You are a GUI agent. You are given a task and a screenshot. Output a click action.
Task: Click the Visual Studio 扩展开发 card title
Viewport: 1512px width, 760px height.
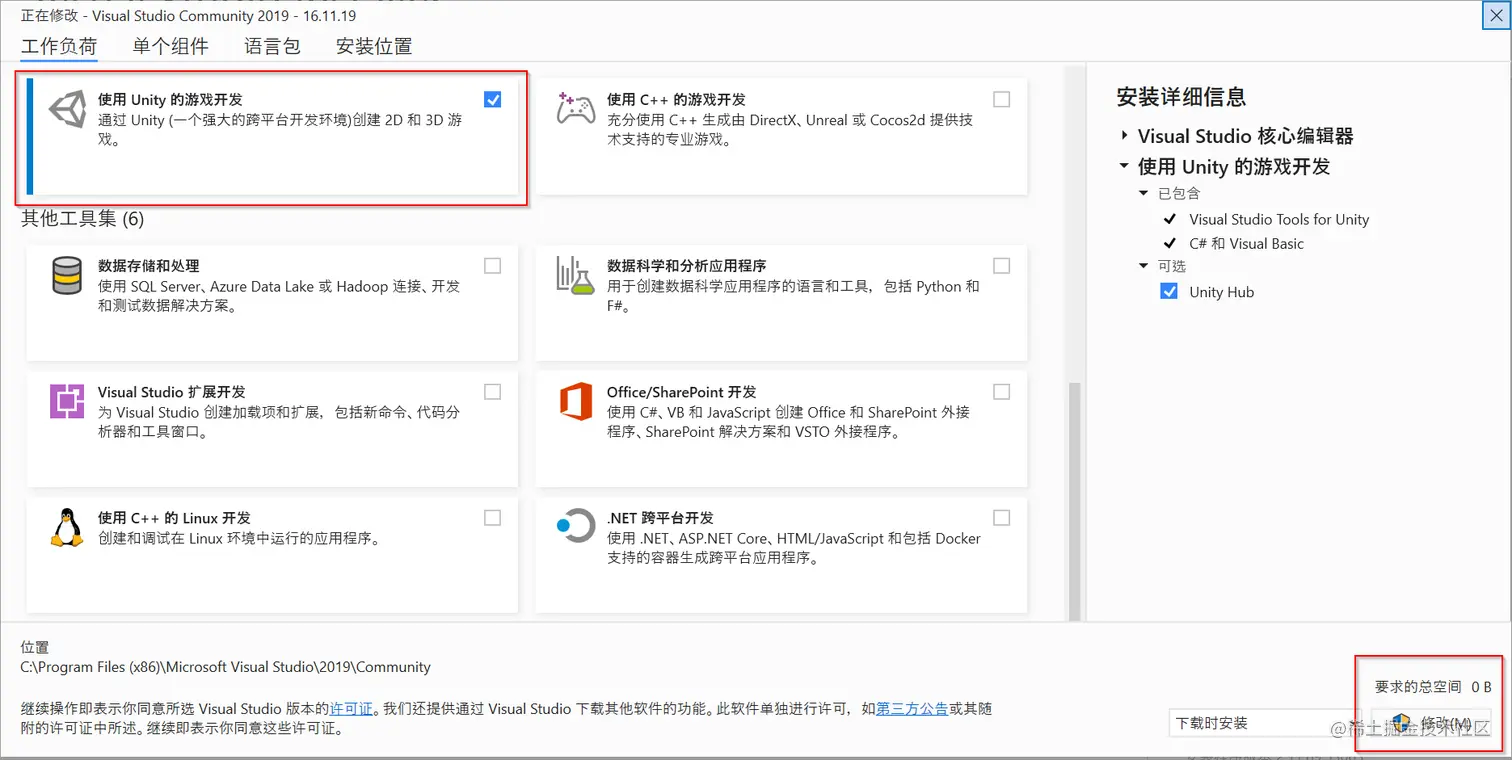click(172, 392)
